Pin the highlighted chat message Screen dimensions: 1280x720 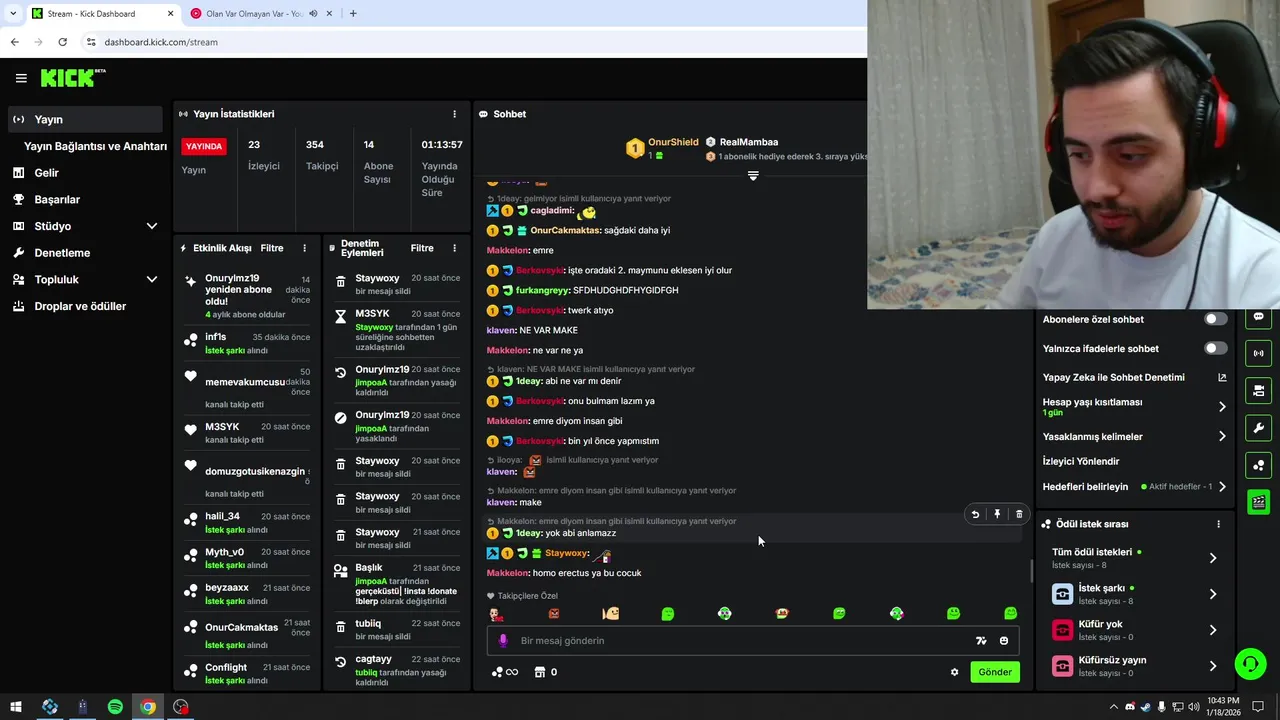pyautogui.click(x=997, y=514)
